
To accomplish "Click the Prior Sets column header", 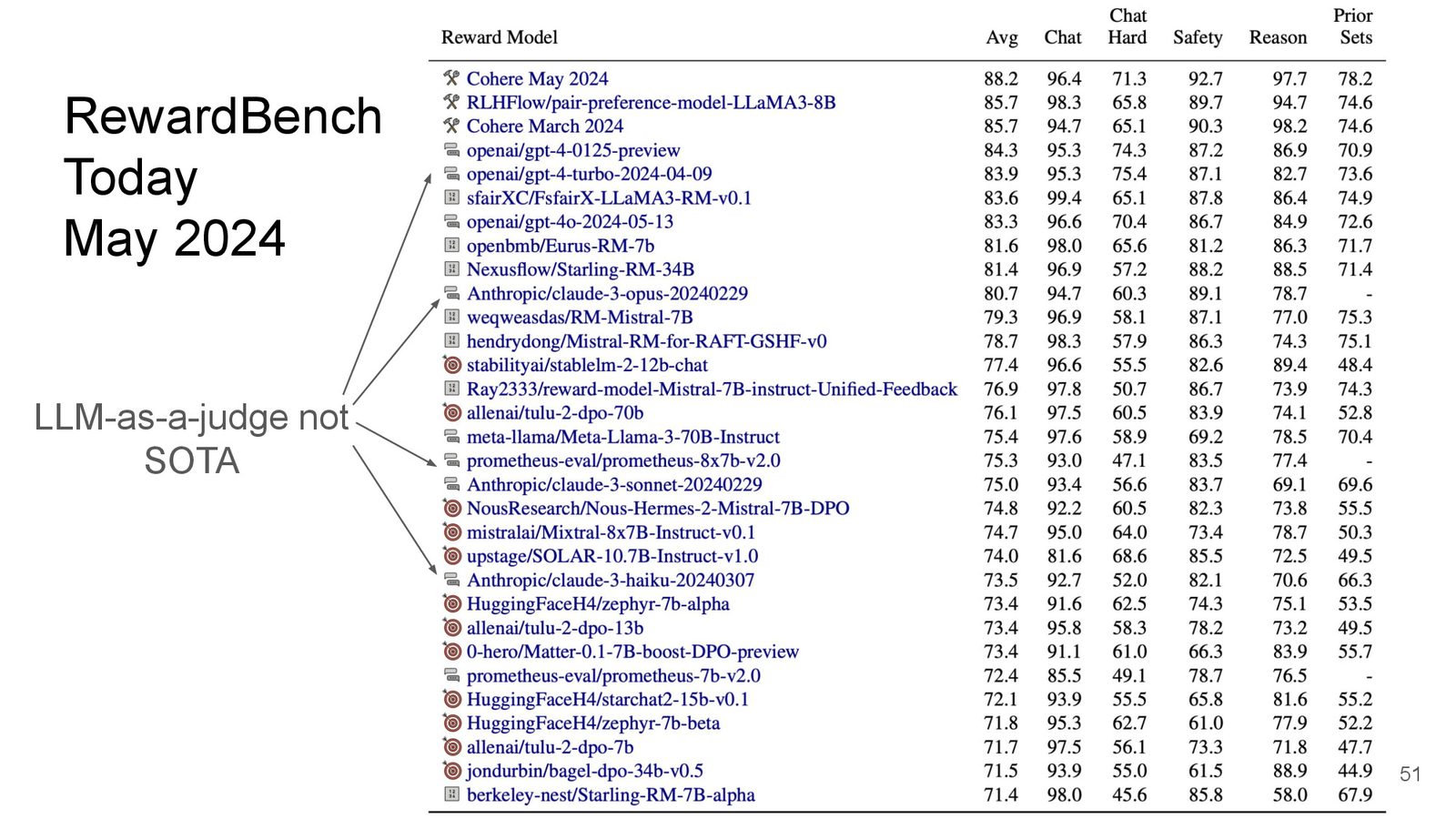I will click(1353, 26).
